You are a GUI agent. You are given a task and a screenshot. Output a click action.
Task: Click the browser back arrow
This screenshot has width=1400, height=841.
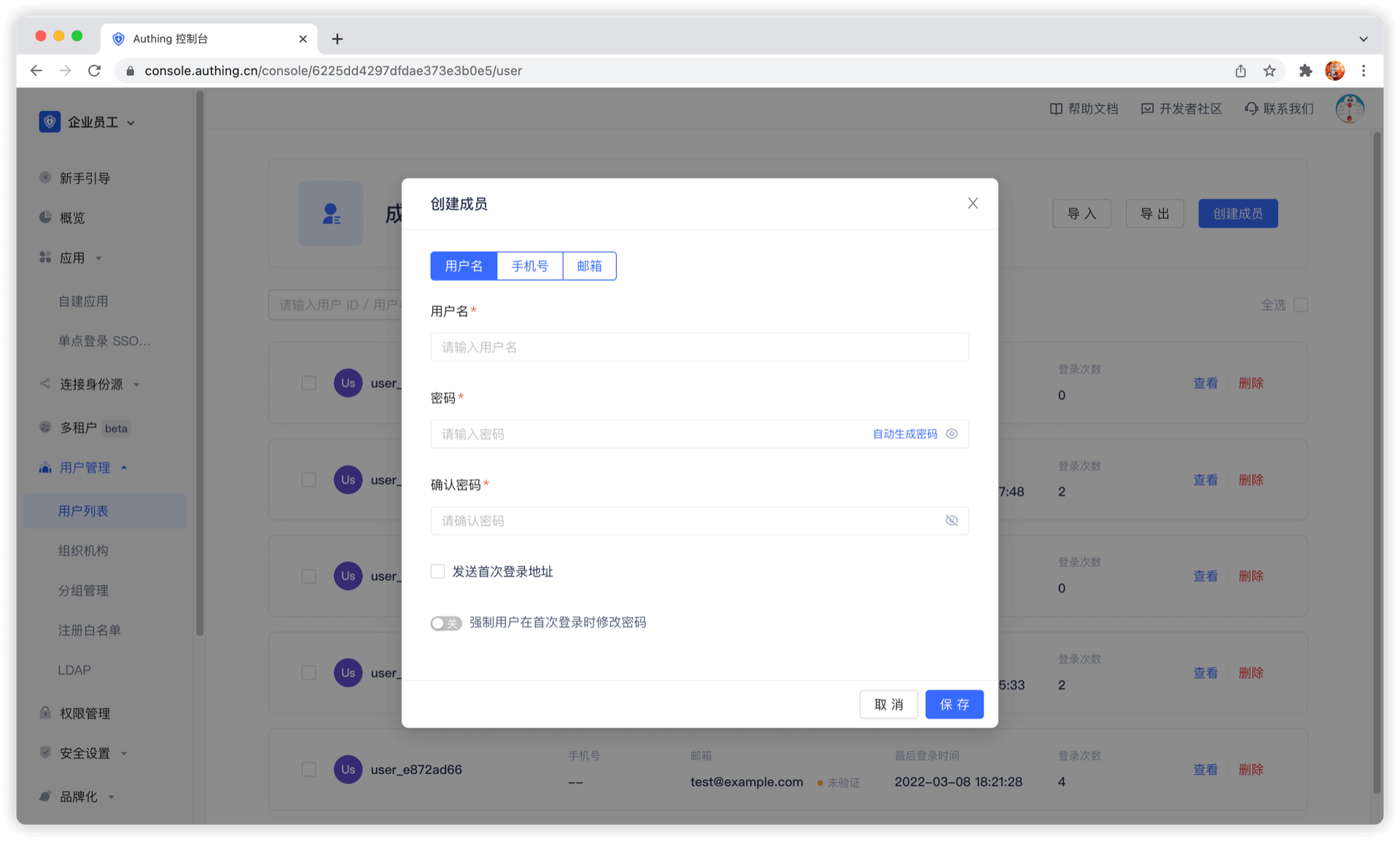click(36, 71)
